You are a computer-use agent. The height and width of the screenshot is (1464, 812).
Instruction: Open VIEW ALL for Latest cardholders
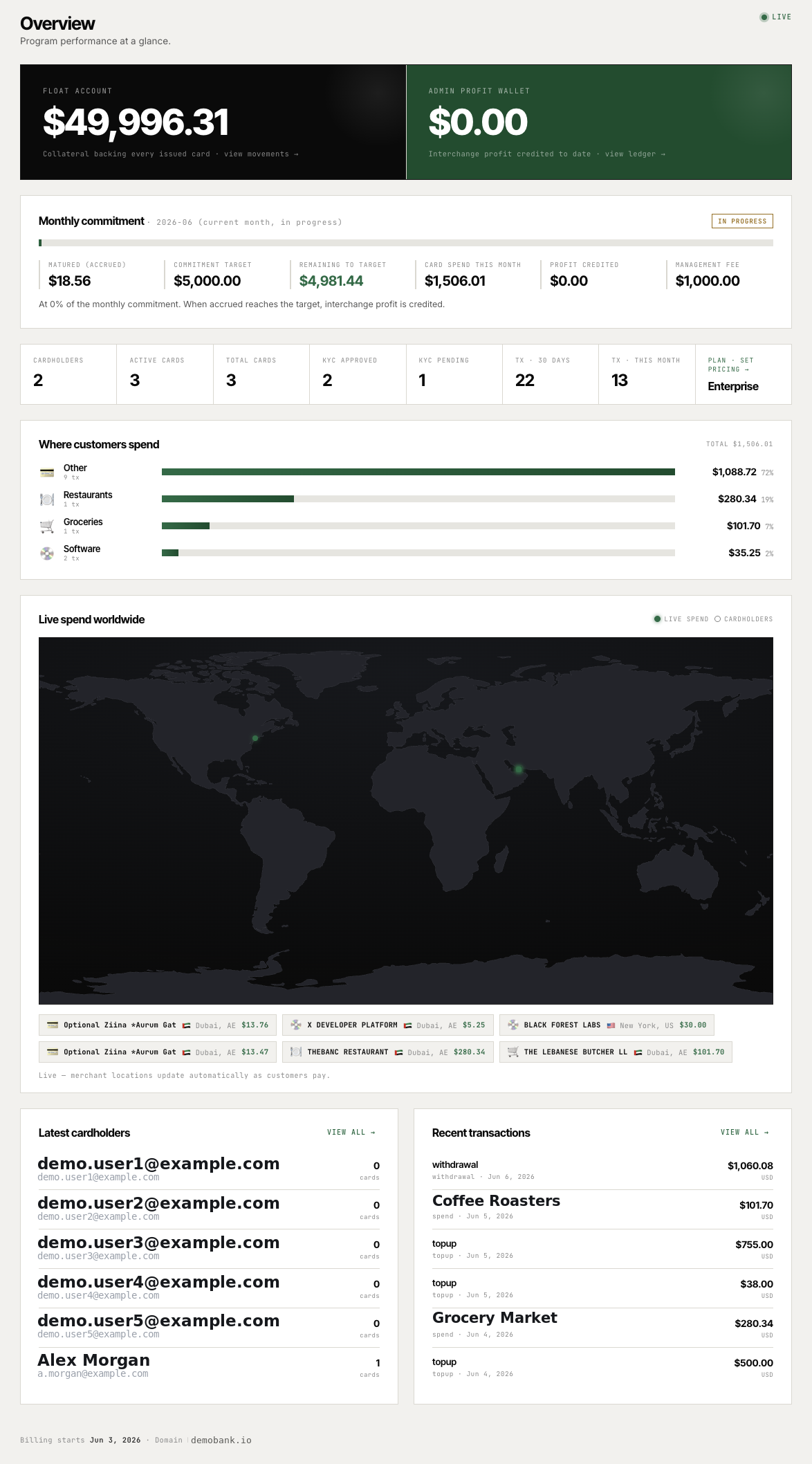(351, 1133)
